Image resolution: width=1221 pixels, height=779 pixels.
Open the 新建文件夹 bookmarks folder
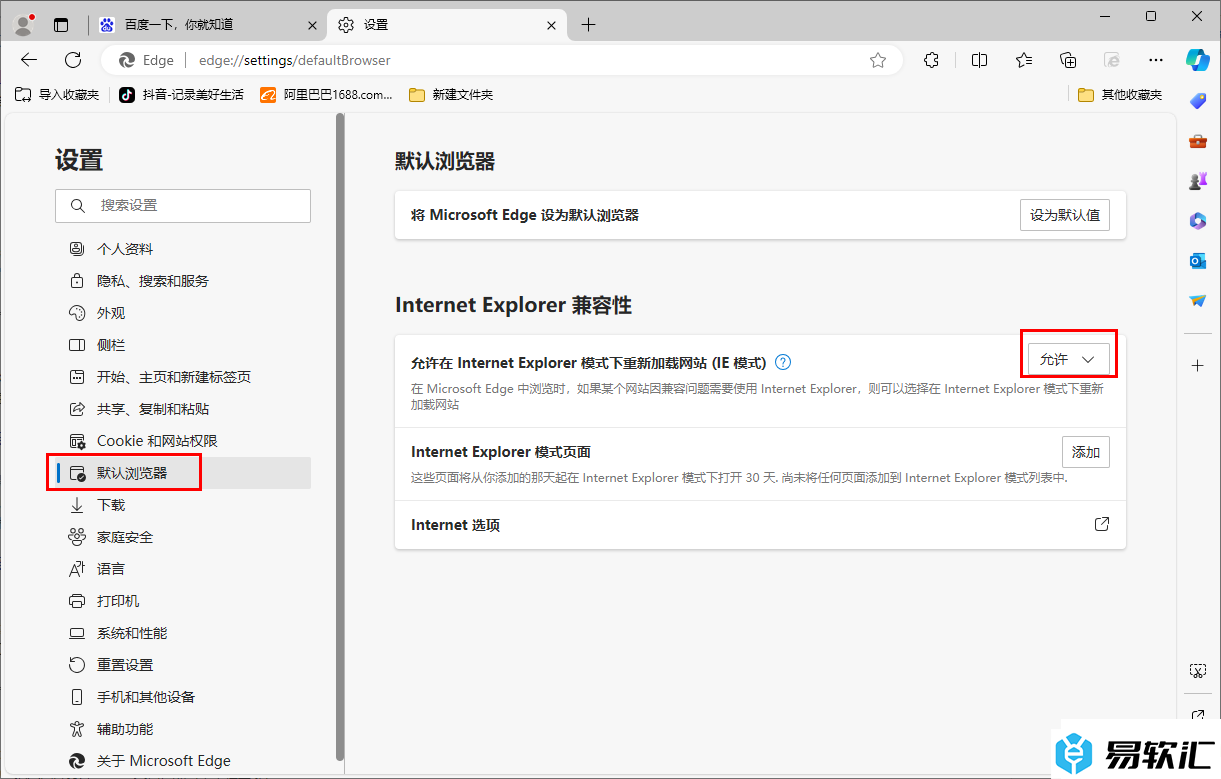click(x=451, y=95)
